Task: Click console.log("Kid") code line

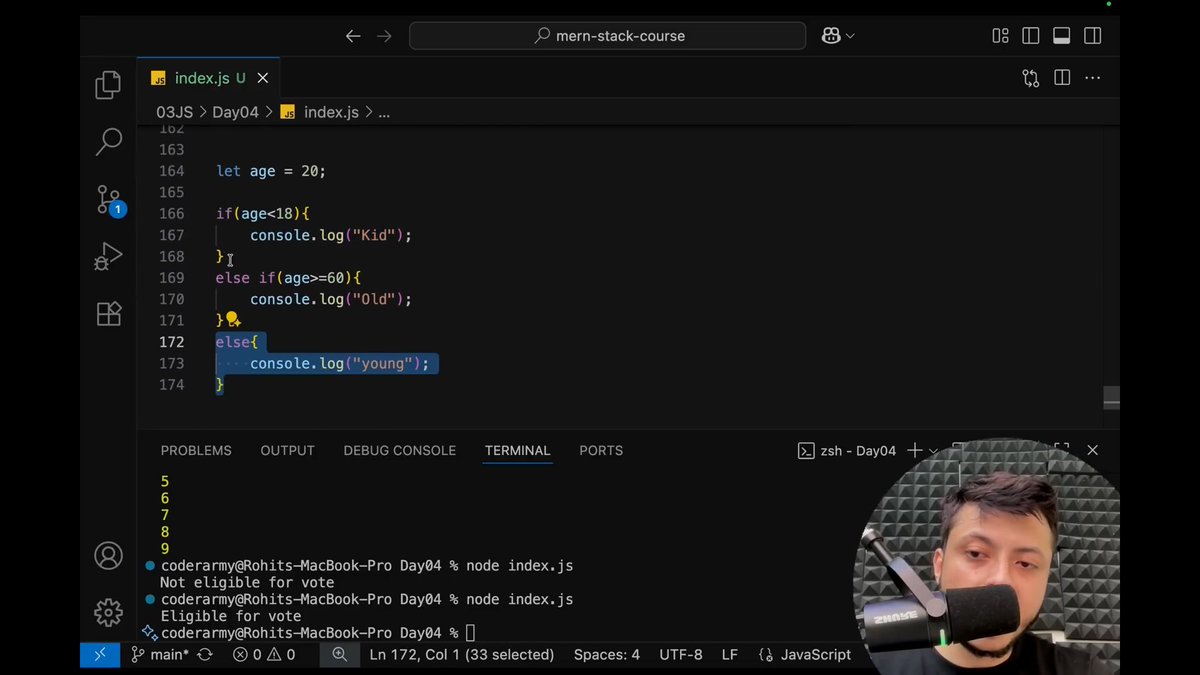Action: 331,235
